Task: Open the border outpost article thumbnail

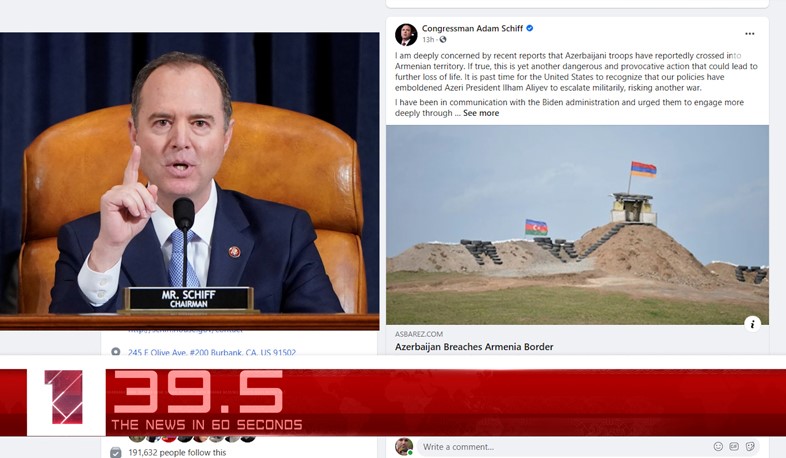Action: pos(577,225)
